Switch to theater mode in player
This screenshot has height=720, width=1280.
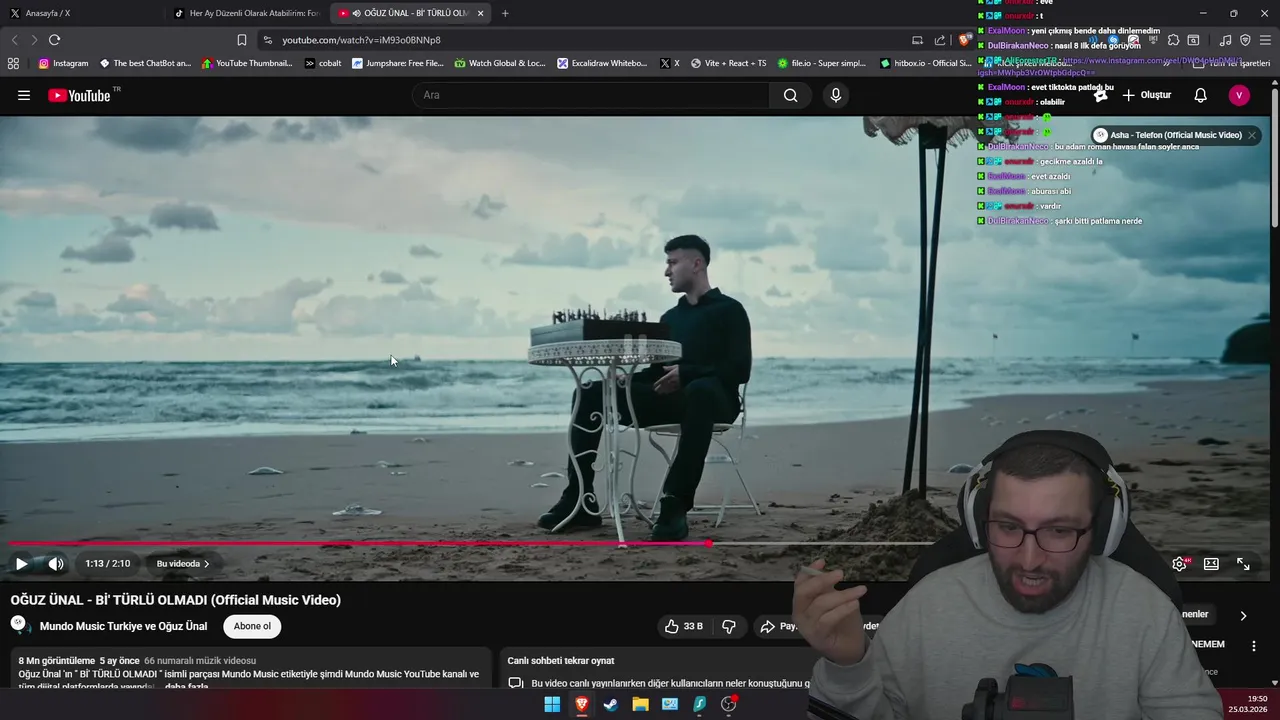[x=1211, y=564]
